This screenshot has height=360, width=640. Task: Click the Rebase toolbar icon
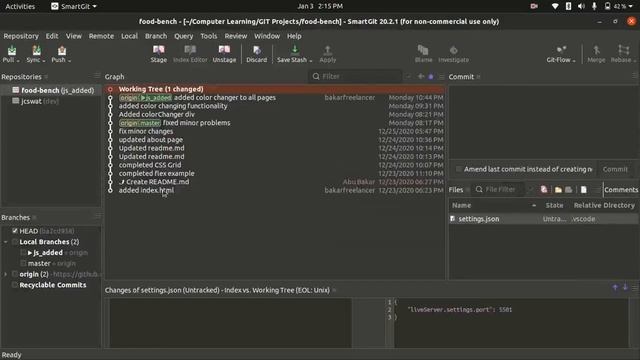623,50
